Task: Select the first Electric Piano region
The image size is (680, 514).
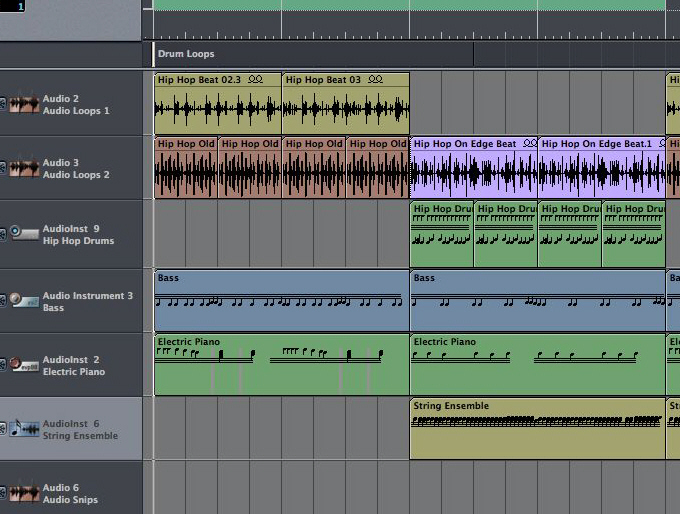Action: [x=282, y=364]
